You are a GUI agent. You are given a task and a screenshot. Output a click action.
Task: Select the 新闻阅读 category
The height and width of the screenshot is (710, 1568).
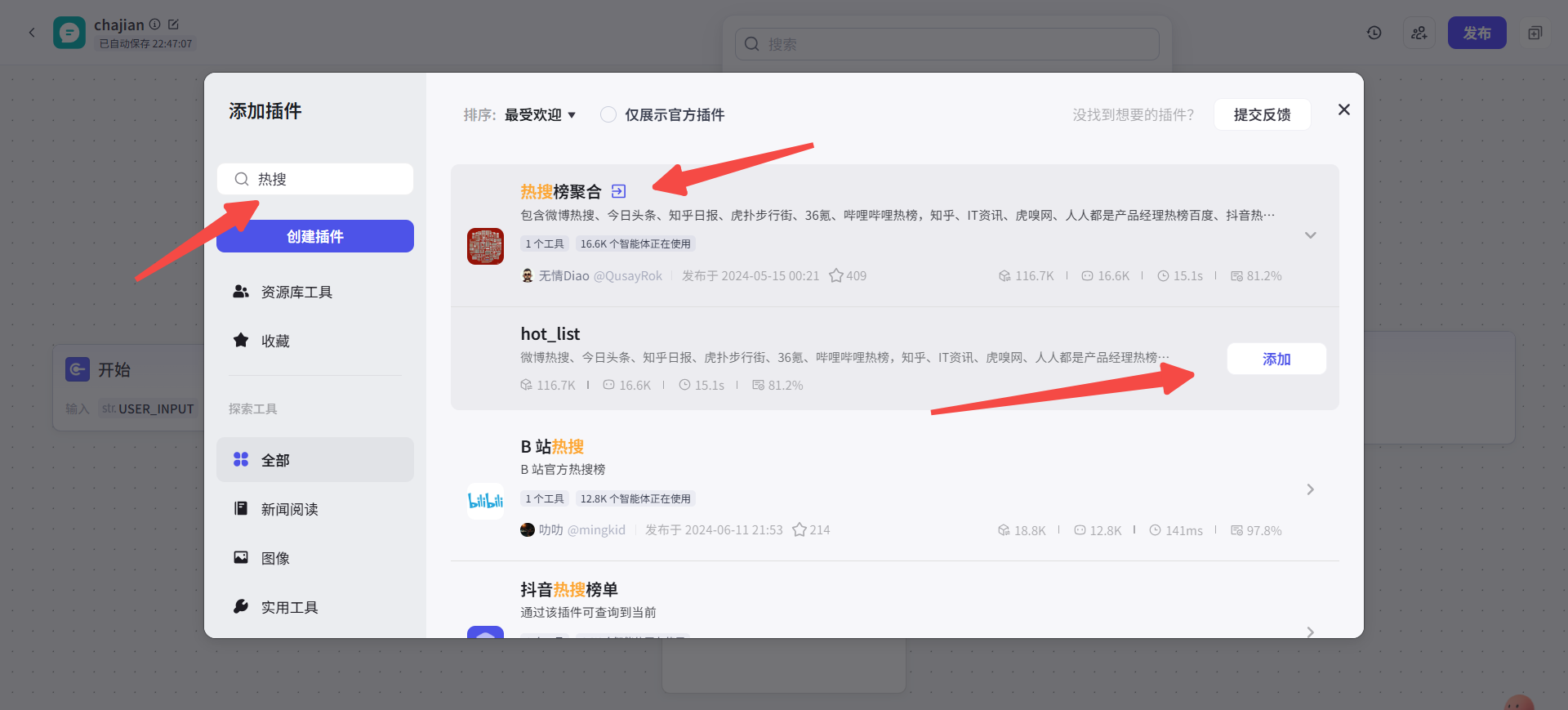[x=315, y=509]
